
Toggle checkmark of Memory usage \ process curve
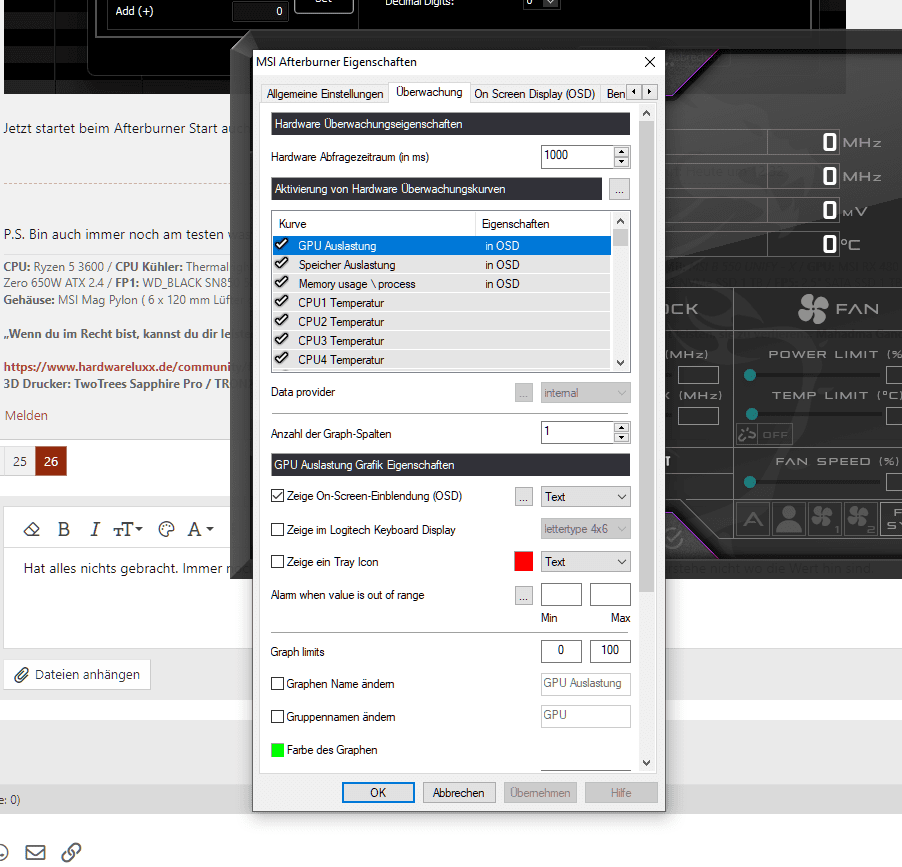(281, 283)
